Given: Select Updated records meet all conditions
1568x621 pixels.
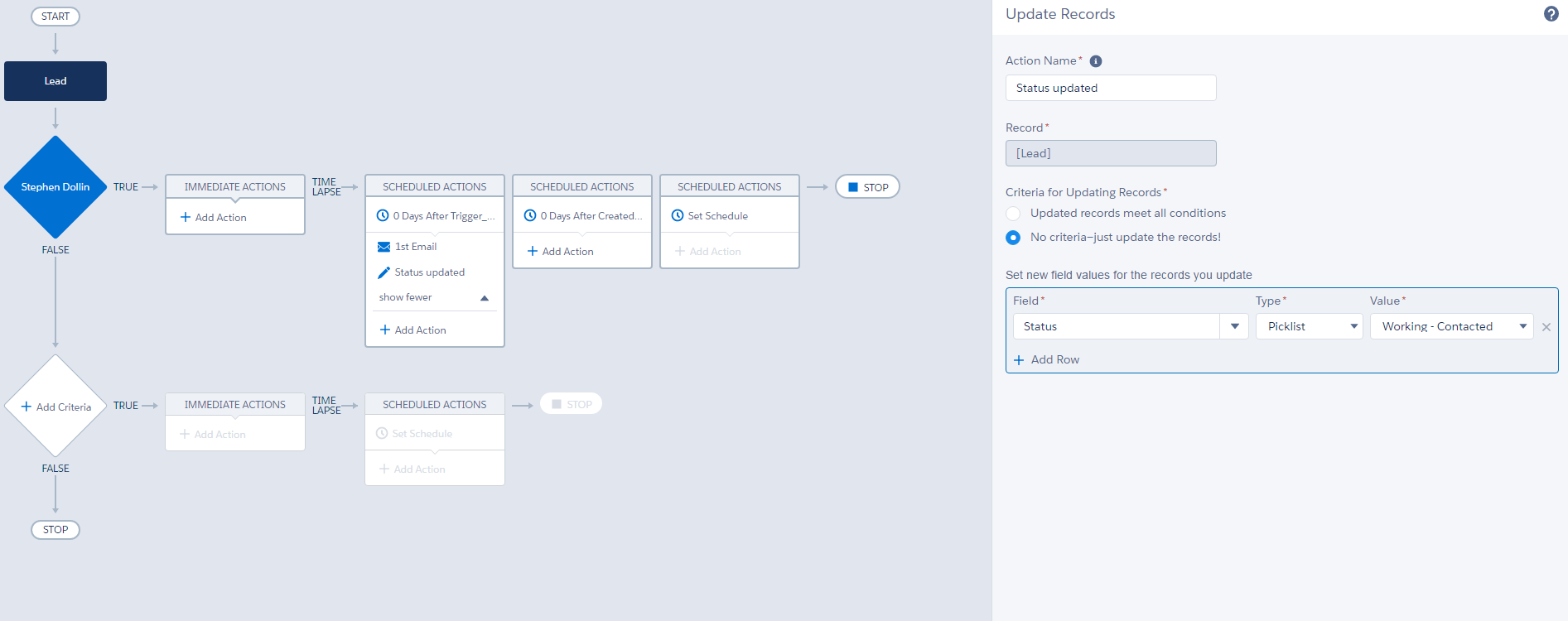Looking at the screenshot, I should pos(1013,214).
